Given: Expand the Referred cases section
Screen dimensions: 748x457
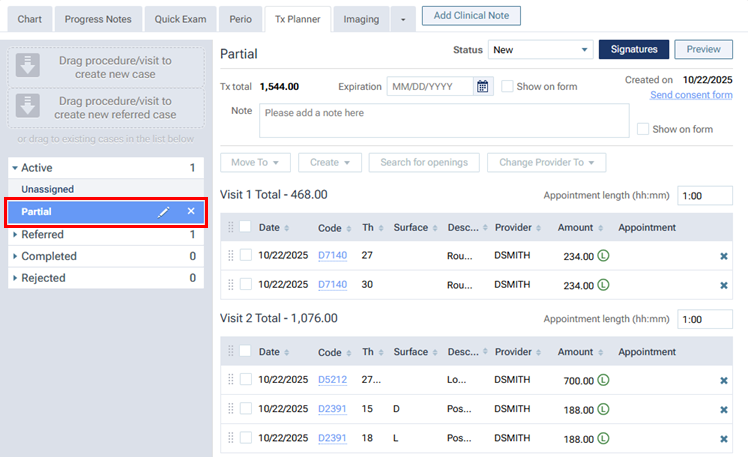Looking at the screenshot, I should click(x=15, y=235).
